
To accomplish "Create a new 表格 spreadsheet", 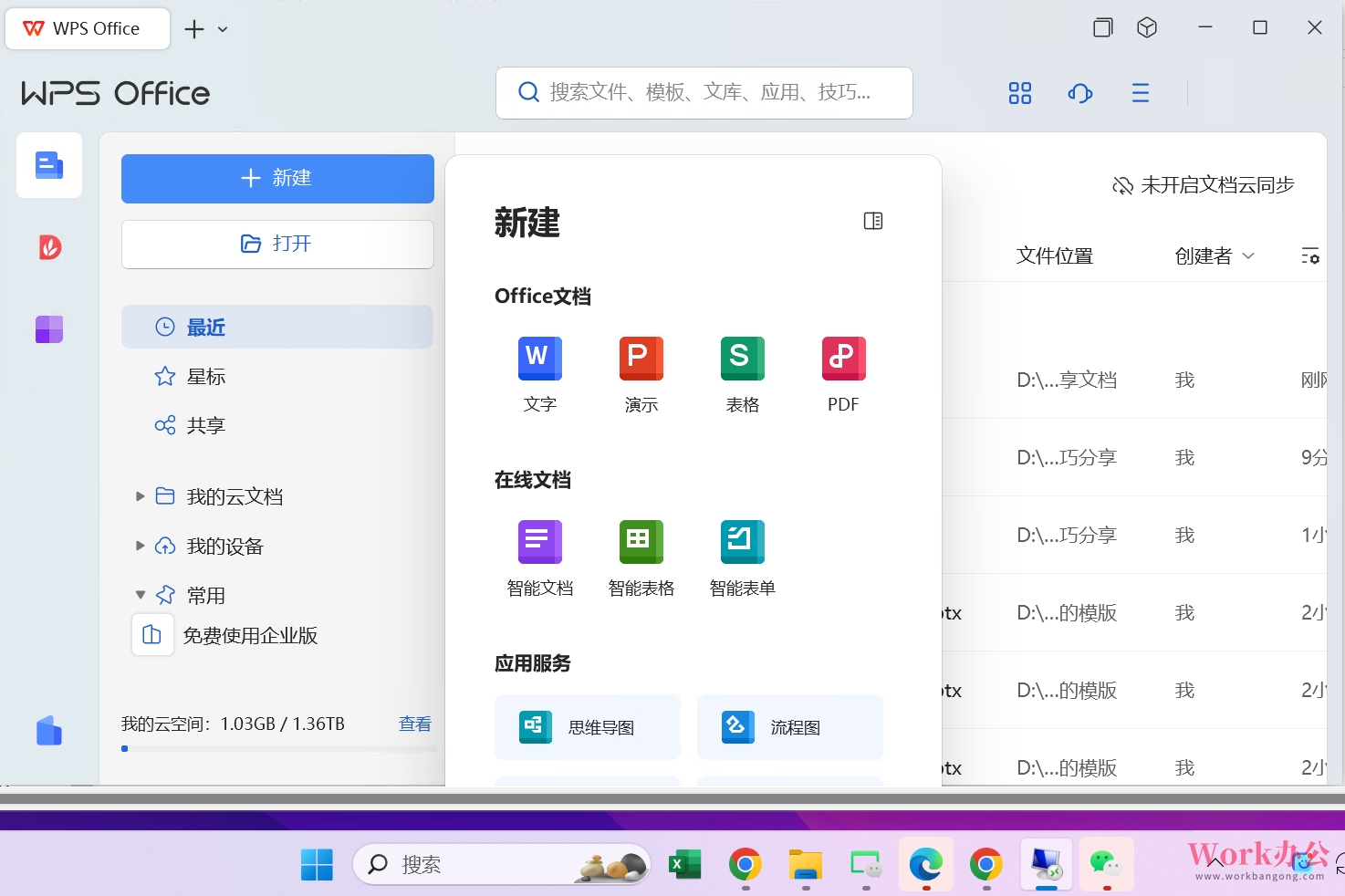I will pyautogui.click(x=742, y=375).
